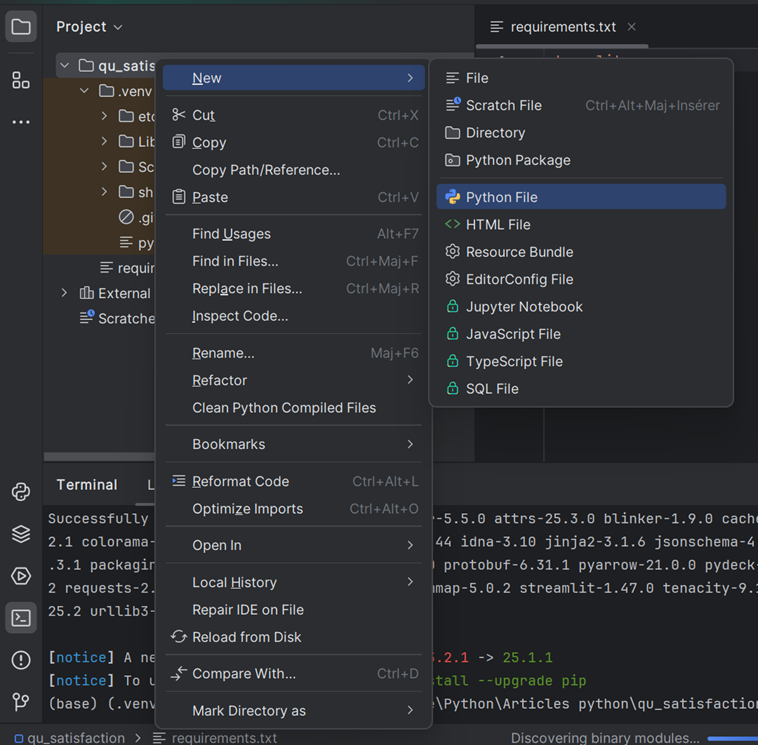Click the Scratch File icon in submenu
This screenshot has height=745, width=758.
453,104
